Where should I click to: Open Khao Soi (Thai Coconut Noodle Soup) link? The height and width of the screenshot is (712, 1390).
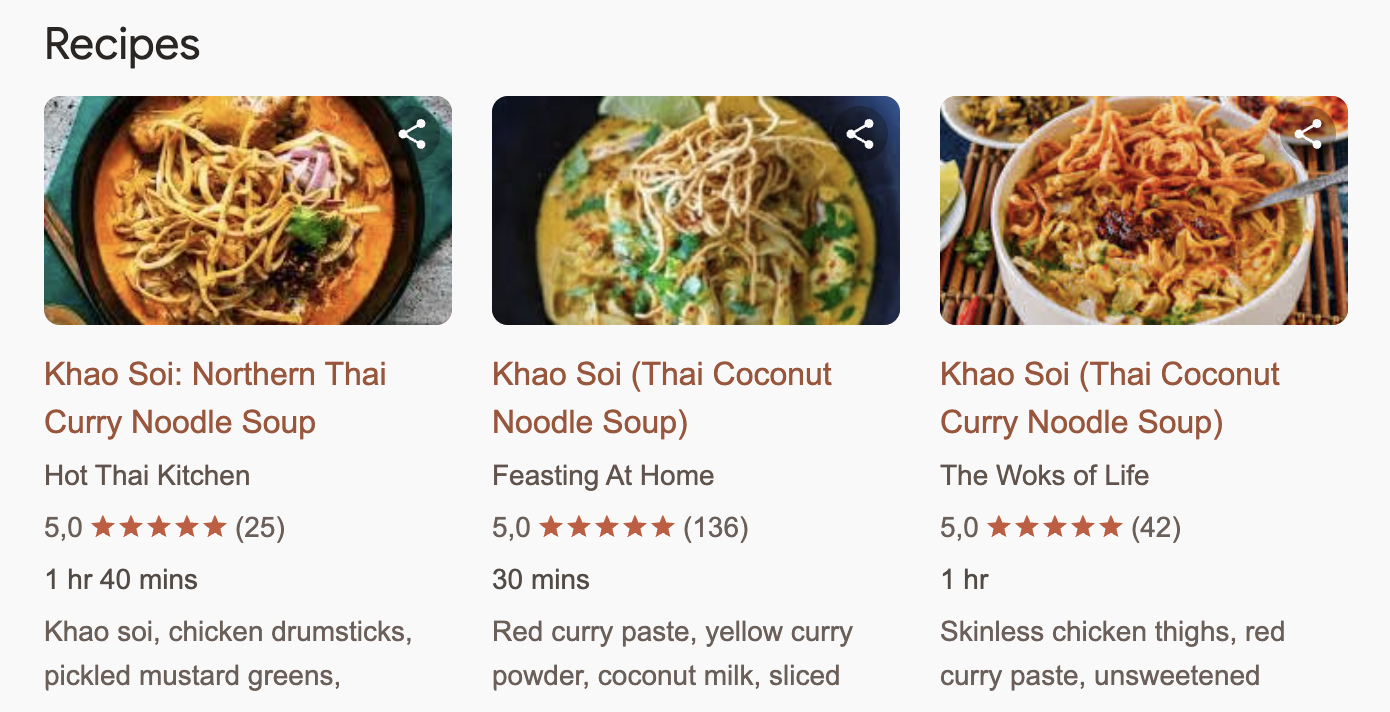point(662,398)
